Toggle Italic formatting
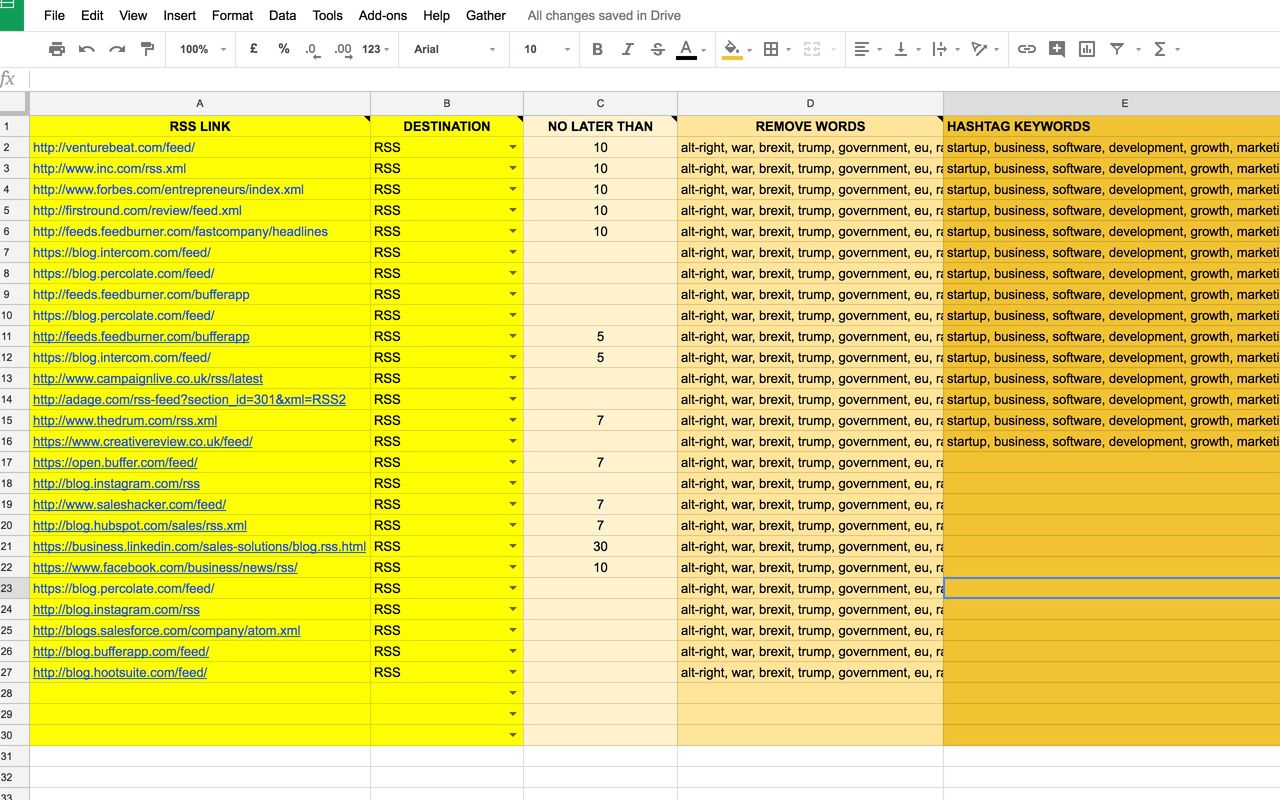The image size is (1280, 800). [627, 49]
